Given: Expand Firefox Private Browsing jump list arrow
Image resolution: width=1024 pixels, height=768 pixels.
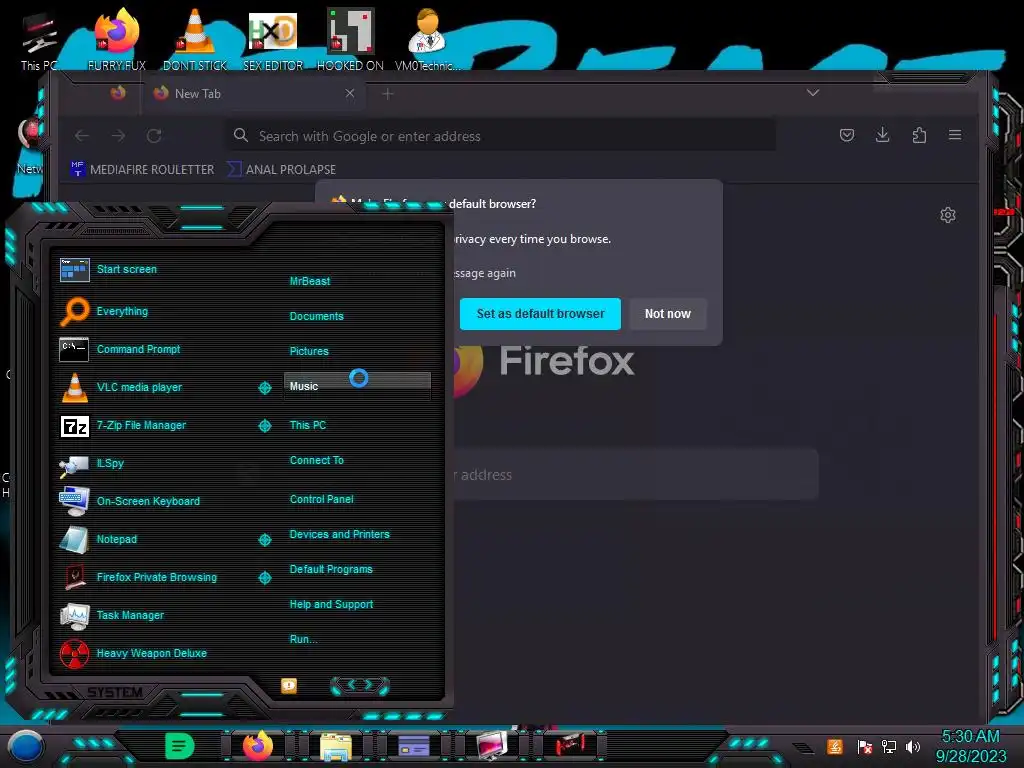Looking at the screenshot, I should click(265, 577).
